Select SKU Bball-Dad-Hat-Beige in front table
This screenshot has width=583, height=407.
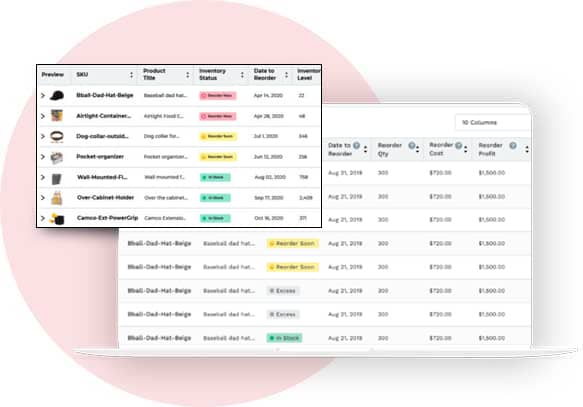[x=105, y=96]
